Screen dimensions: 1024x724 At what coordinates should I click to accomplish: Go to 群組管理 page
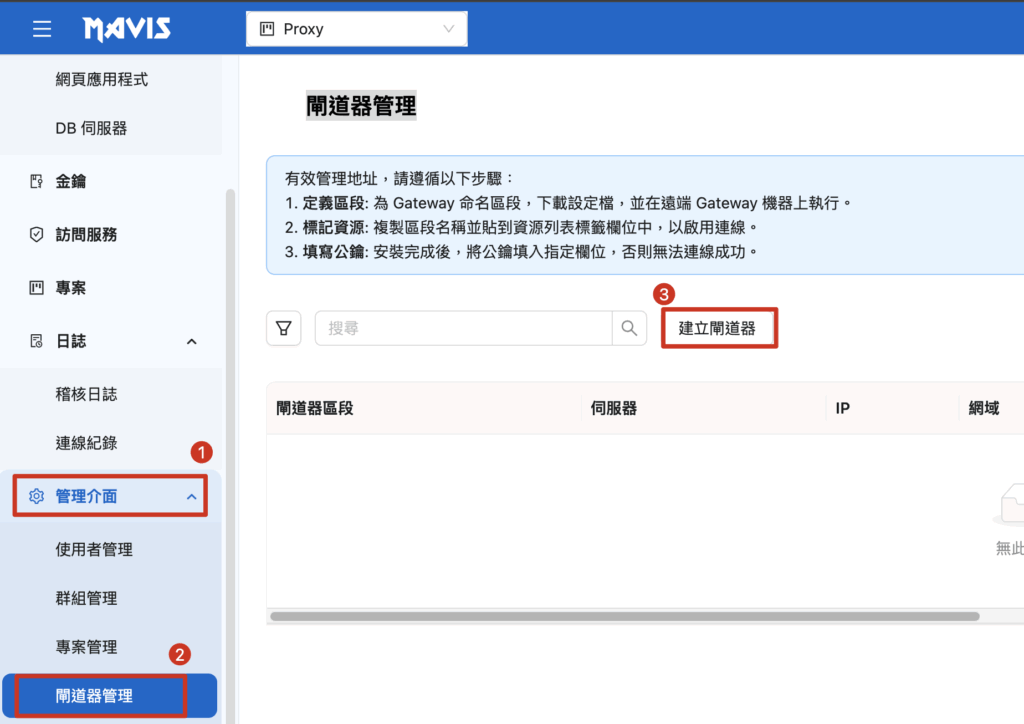[x=86, y=598]
